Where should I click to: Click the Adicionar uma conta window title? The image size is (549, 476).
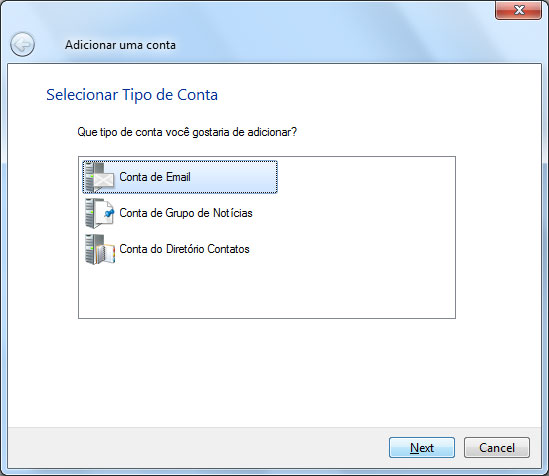pos(120,45)
